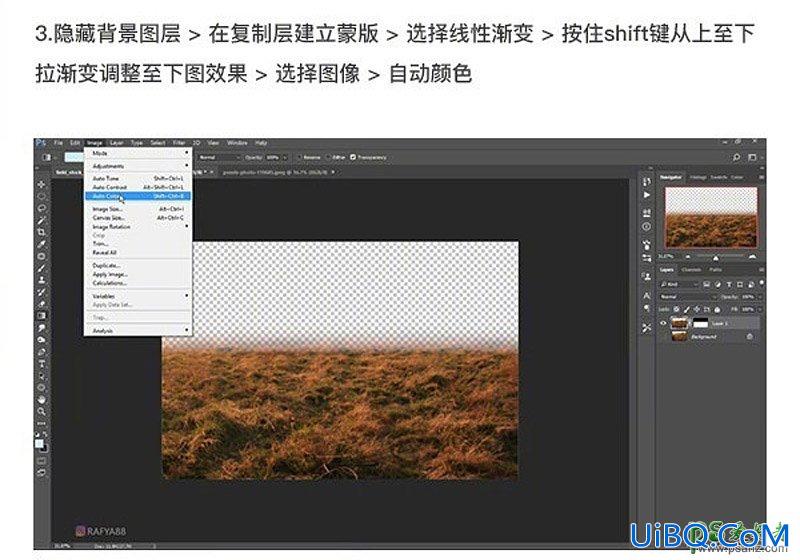800x560 pixels.
Task: Open the layer Kind filter dropdown
Action: (679, 284)
